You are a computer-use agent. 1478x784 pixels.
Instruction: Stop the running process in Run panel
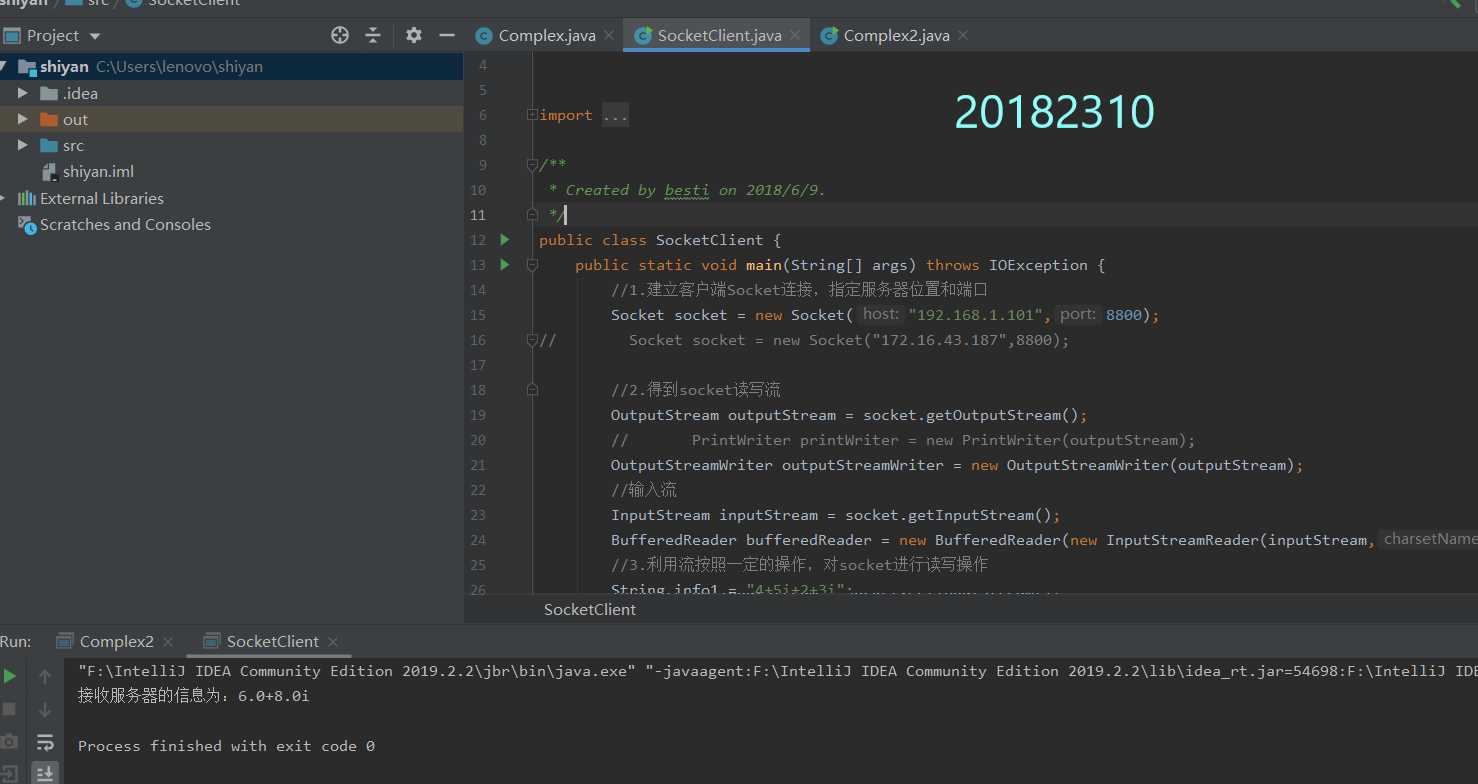(10, 709)
